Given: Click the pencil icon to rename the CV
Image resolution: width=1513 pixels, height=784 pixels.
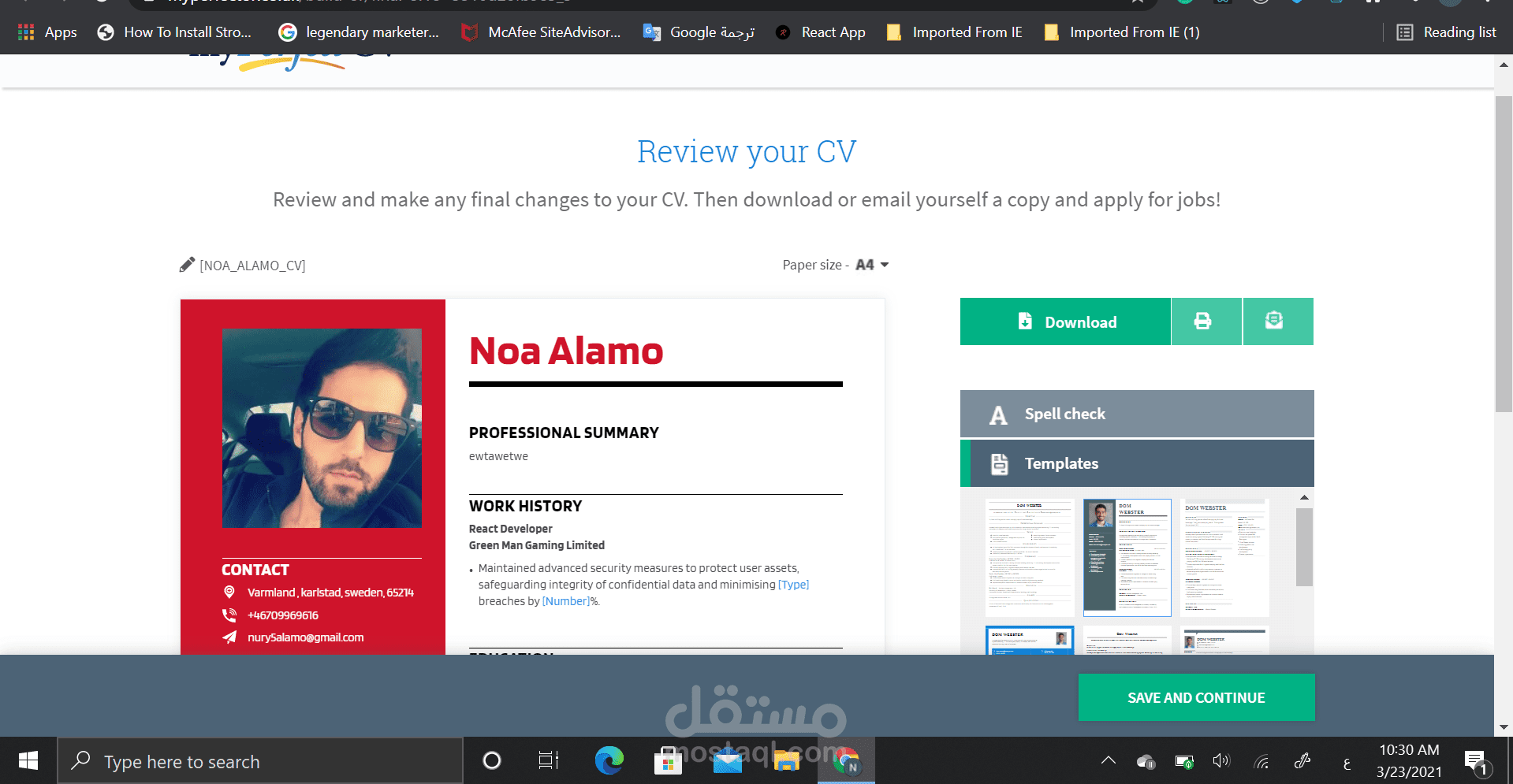Looking at the screenshot, I should click(x=187, y=265).
